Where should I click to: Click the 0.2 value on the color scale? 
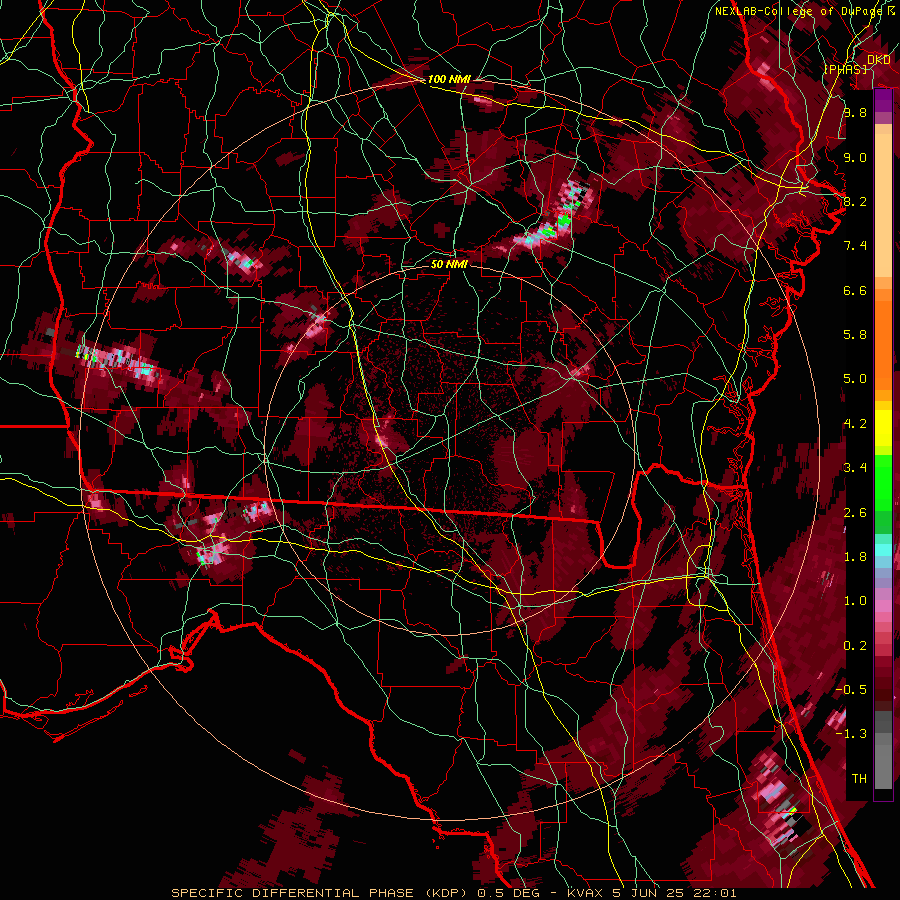(x=855, y=646)
